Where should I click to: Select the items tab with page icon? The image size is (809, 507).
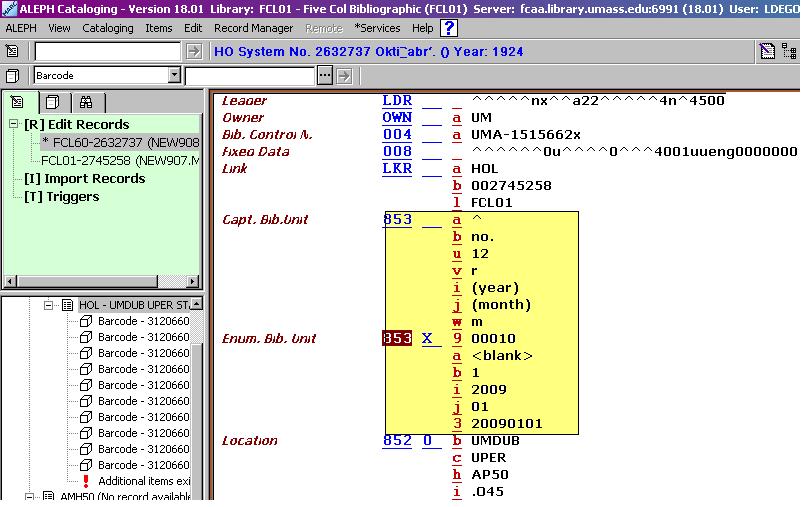click(x=52, y=102)
